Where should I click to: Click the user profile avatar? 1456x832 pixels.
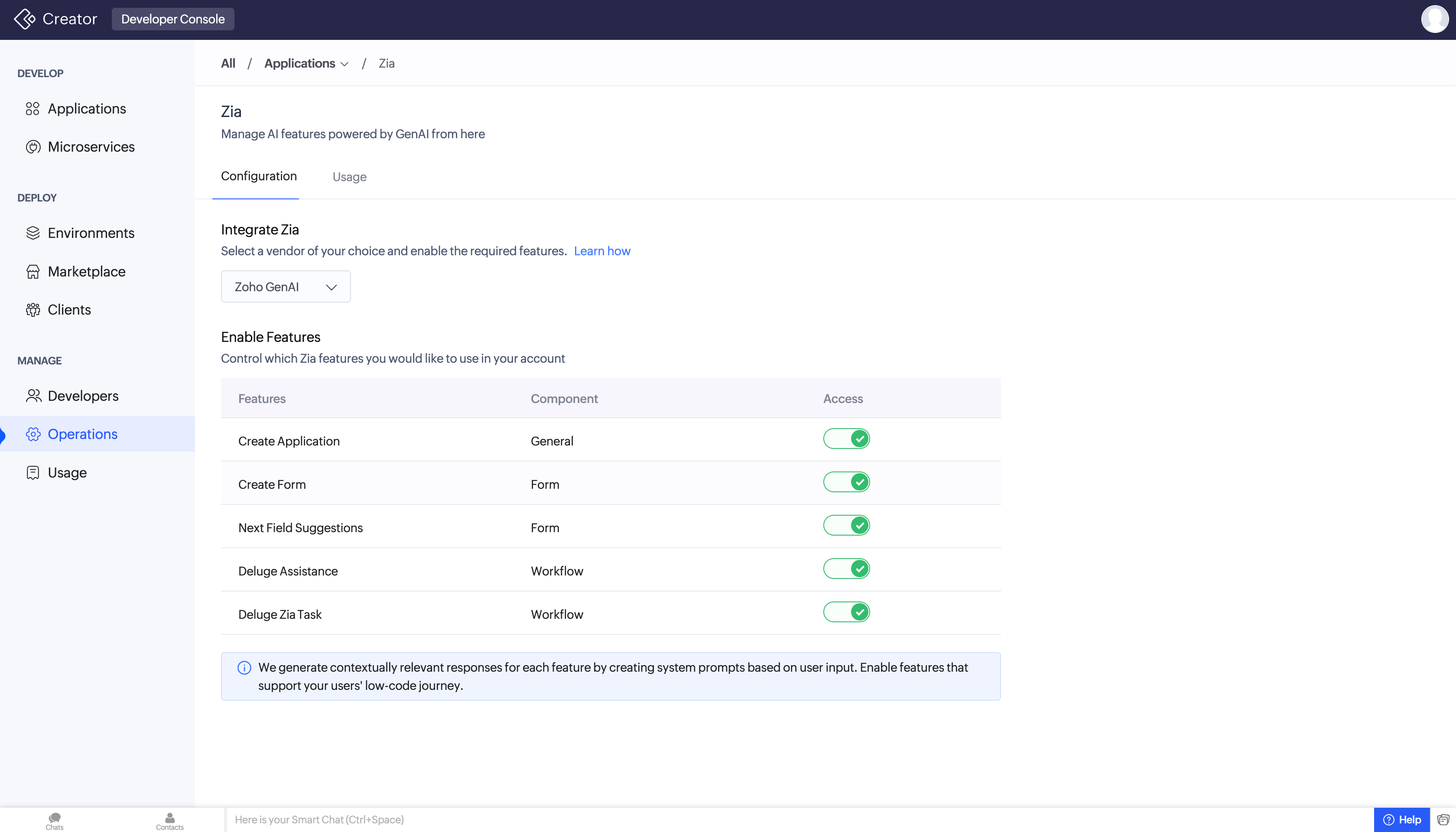click(1434, 19)
